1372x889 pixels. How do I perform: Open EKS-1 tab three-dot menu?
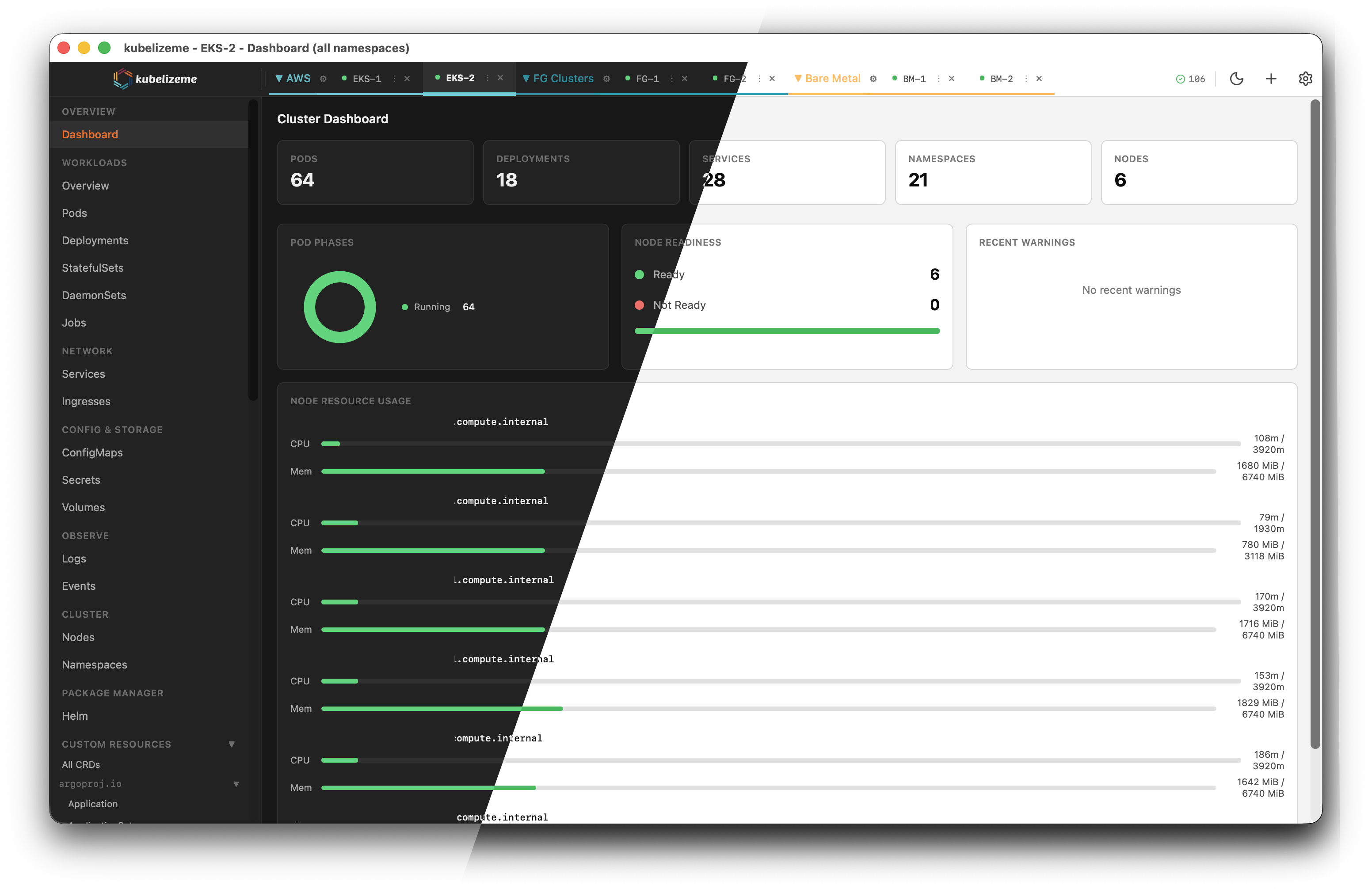point(394,79)
